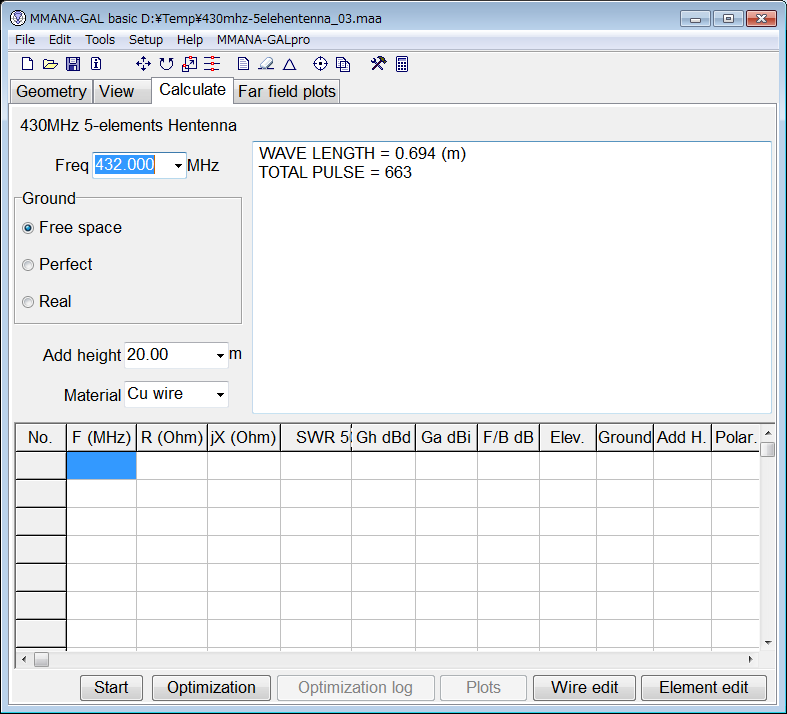Click the copy pages icon

[x=343, y=64]
